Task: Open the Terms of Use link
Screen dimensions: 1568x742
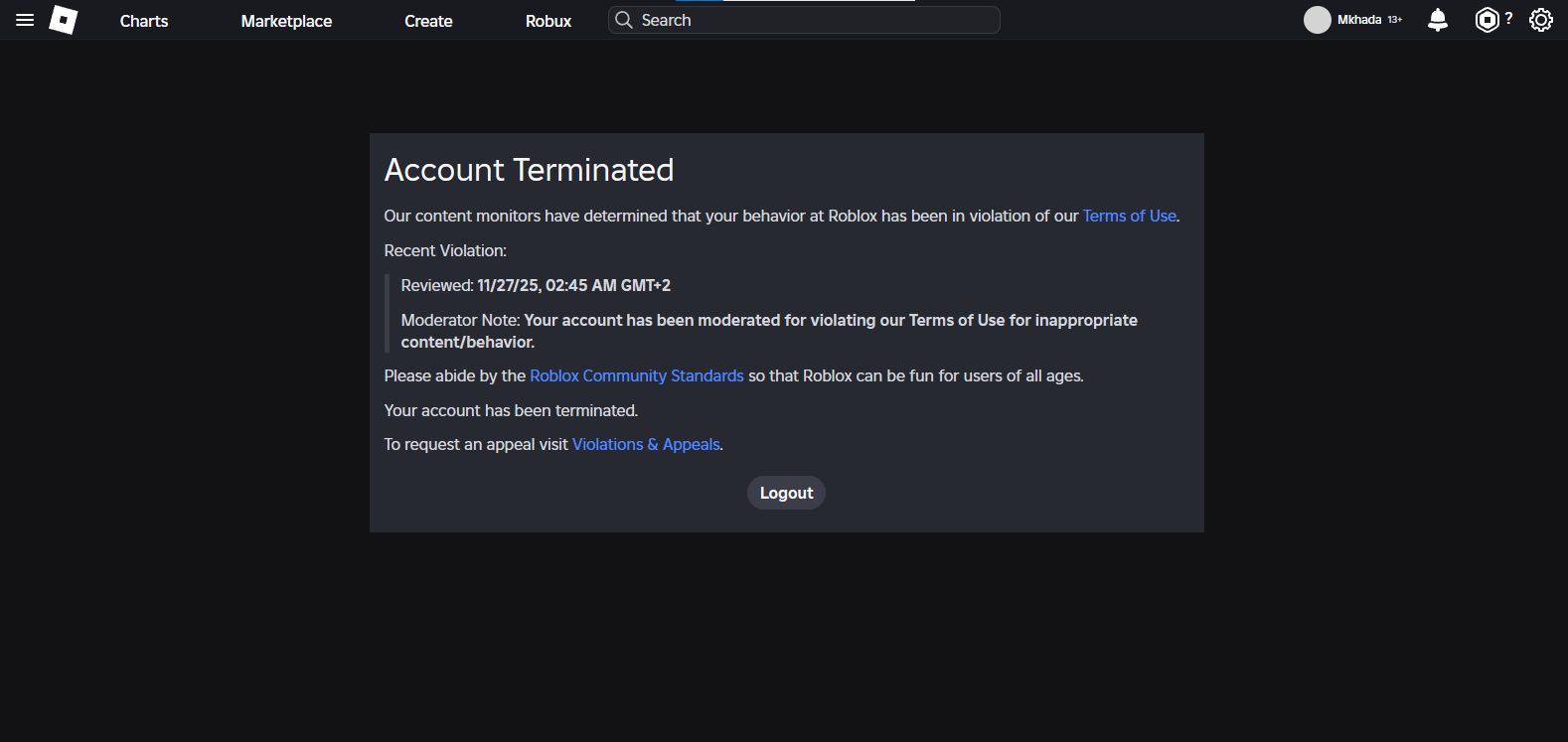Action: [1129, 216]
